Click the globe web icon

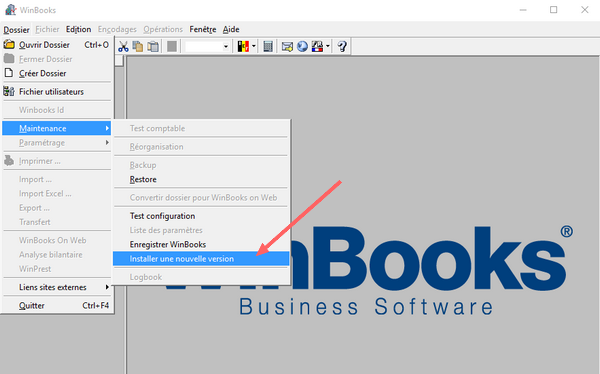coord(302,46)
